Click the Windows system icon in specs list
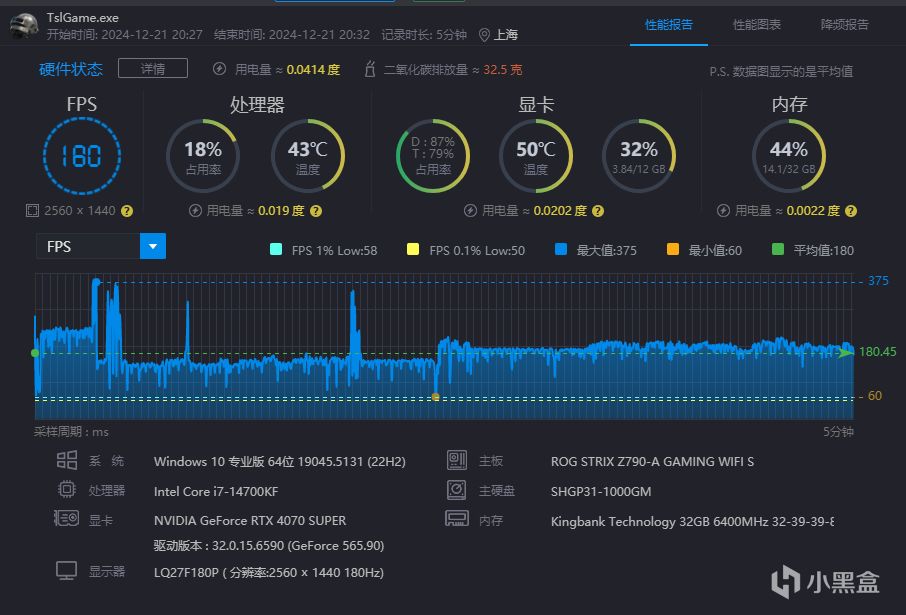 click(x=66, y=461)
